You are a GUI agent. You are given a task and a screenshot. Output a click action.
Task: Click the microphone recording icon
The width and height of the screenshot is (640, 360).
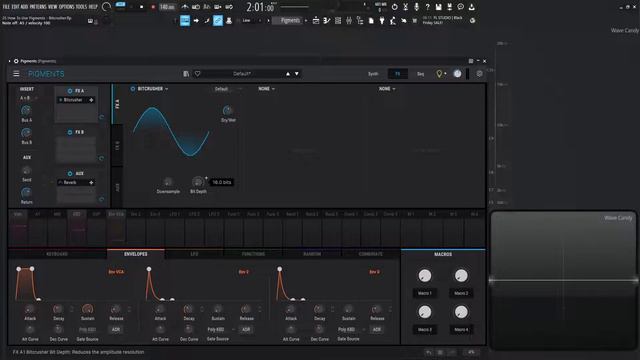click(416, 7)
